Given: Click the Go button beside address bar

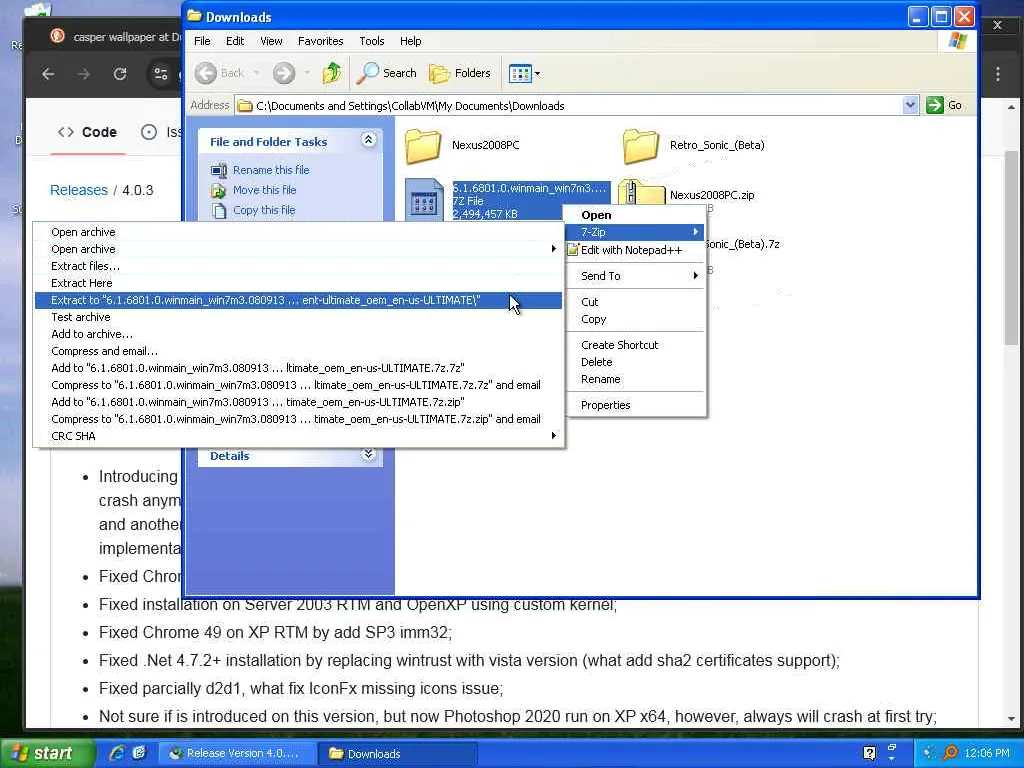Looking at the screenshot, I should 944,105.
